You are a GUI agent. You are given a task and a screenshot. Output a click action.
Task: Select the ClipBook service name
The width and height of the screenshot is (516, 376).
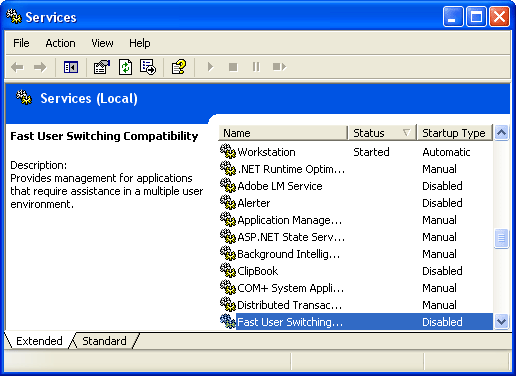[258, 271]
